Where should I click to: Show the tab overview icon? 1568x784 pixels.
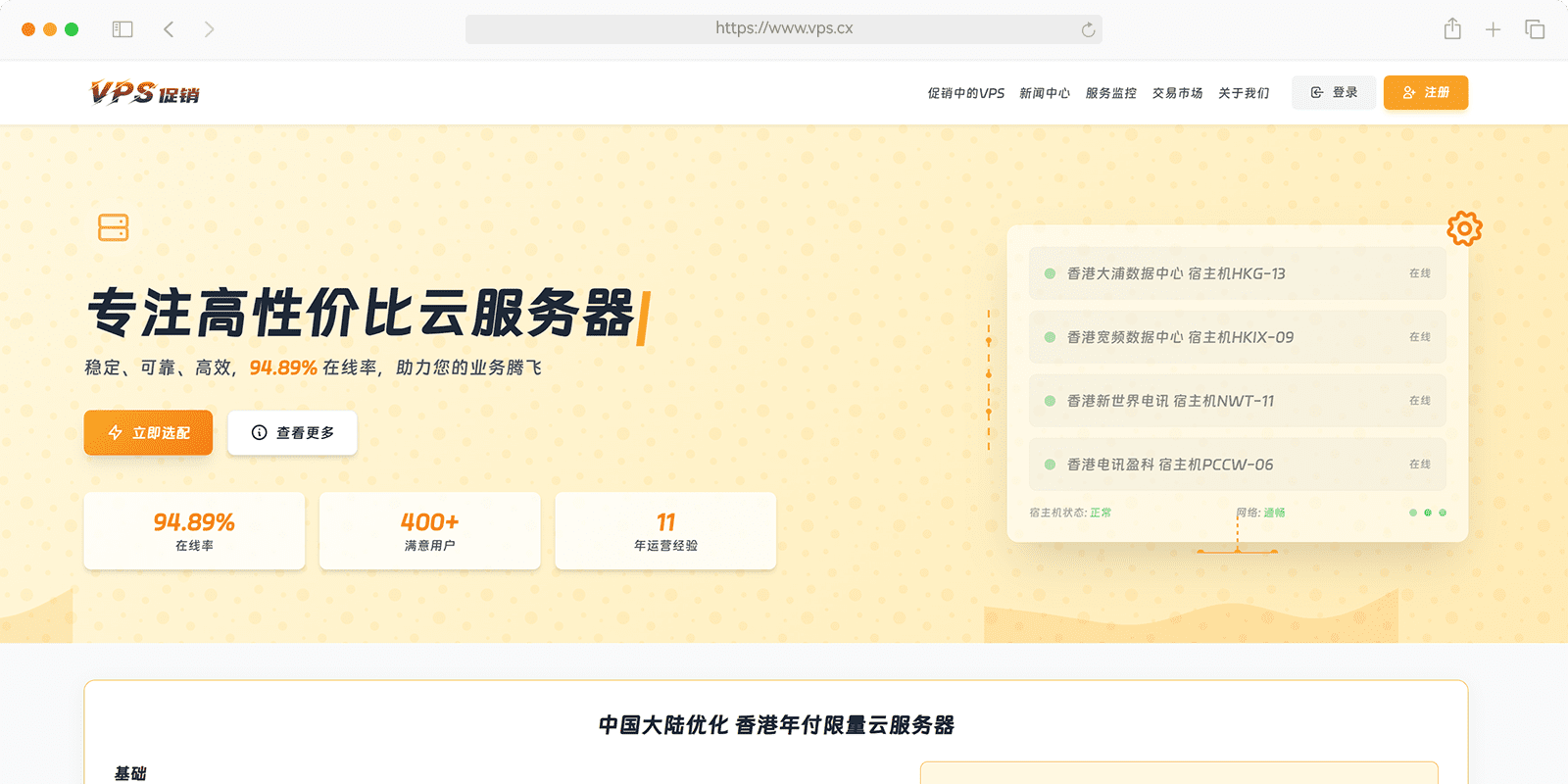coord(1535,29)
